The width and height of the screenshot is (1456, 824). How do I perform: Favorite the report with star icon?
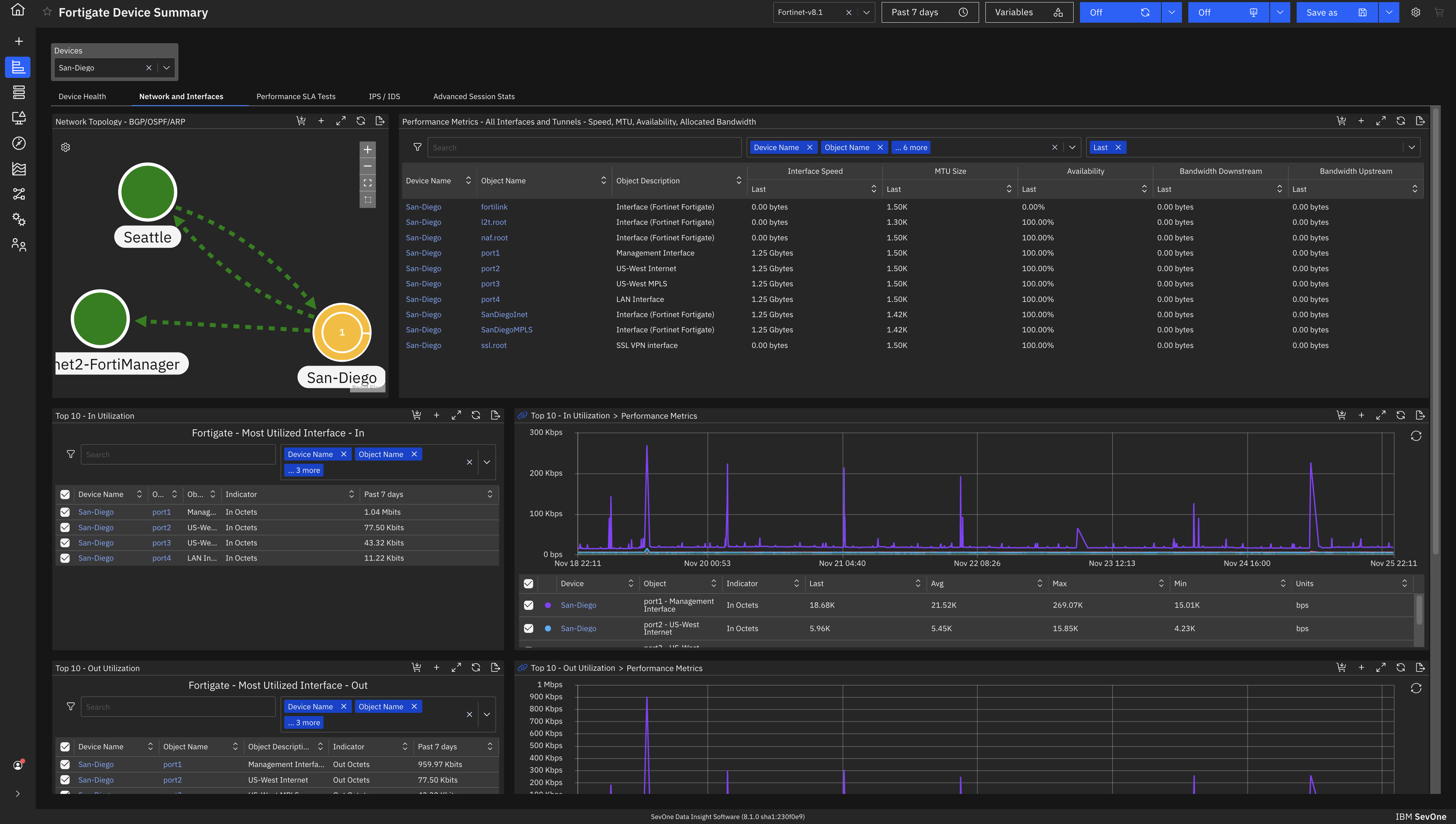(x=47, y=12)
